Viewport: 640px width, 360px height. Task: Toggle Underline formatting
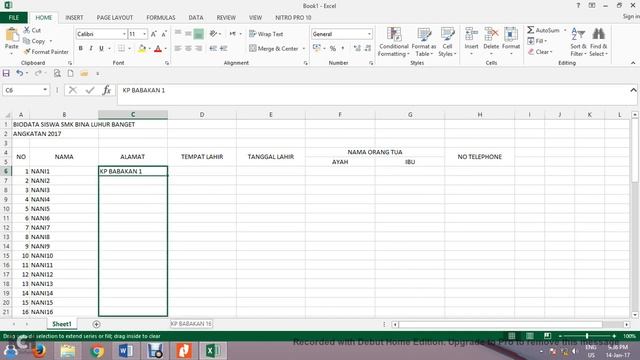(x=101, y=48)
